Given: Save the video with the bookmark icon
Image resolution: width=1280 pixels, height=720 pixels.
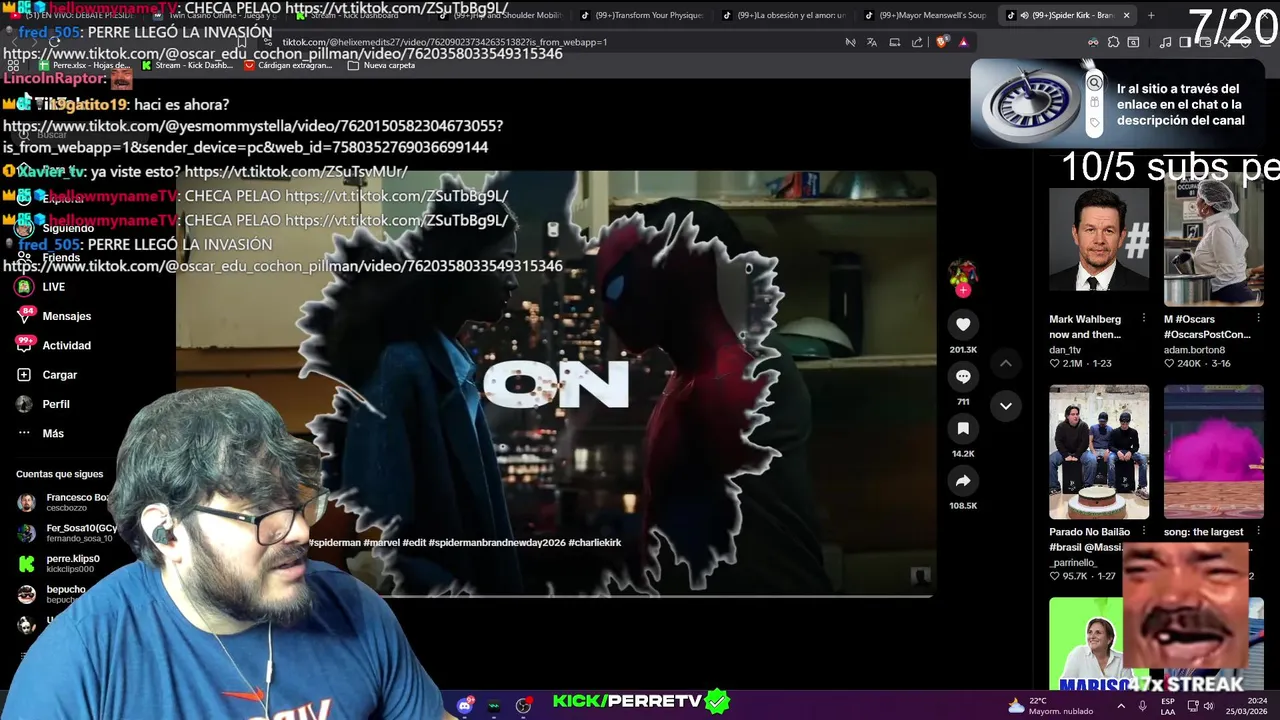Looking at the screenshot, I should point(963,428).
